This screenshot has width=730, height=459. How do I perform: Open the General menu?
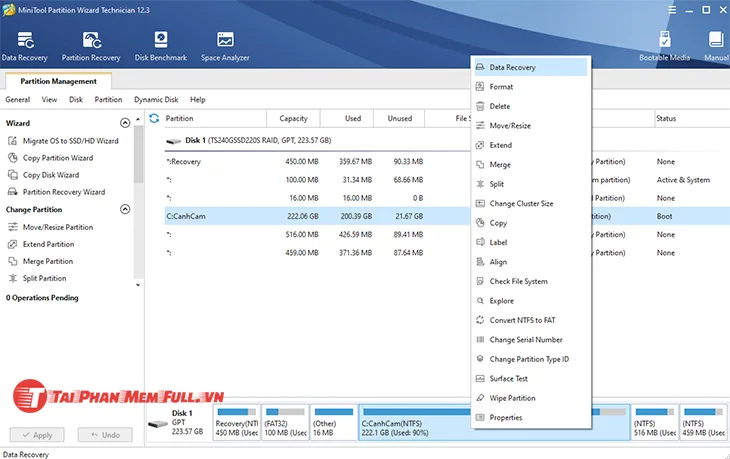(x=18, y=100)
